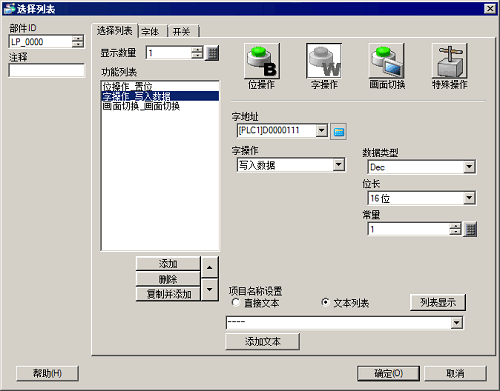The height and width of the screenshot is (391, 500).
Task: Select the 画面切换 screen change icon
Action: tap(387, 61)
